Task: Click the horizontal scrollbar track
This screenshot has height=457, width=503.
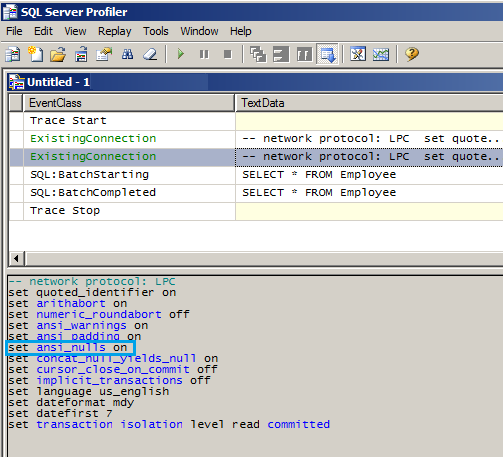Action: point(265,259)
